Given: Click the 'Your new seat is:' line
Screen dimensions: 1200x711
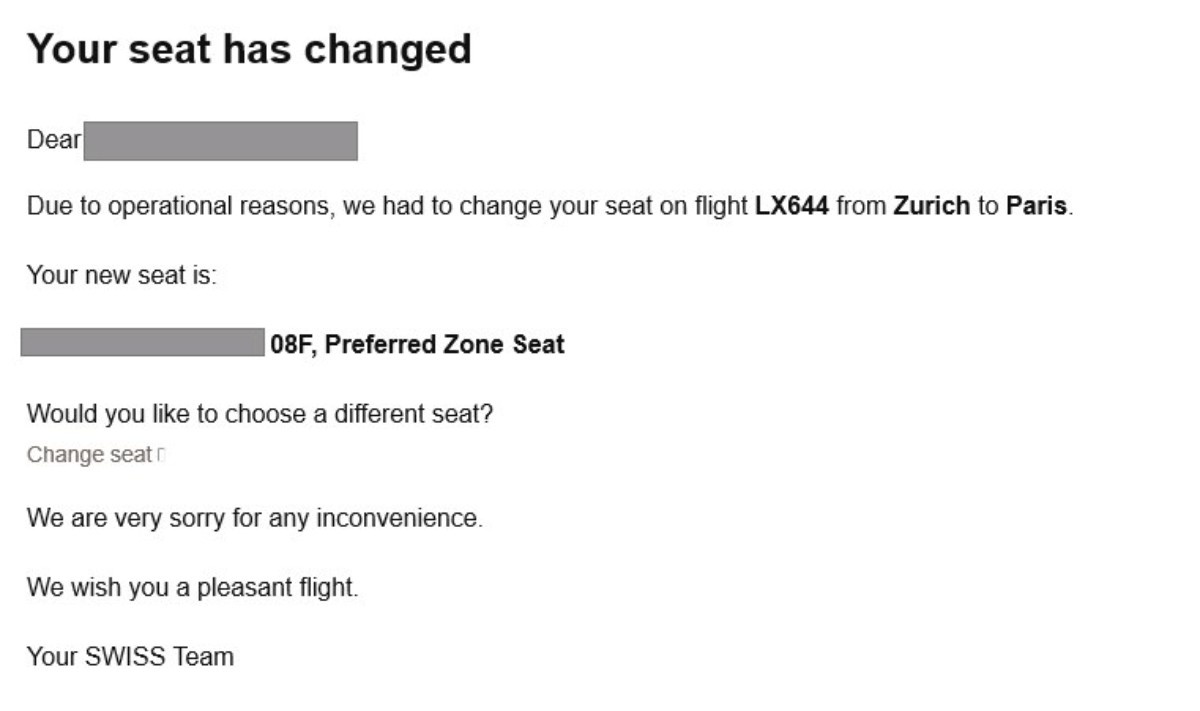Looking at the screenshot, I should (x=121, y=274).
